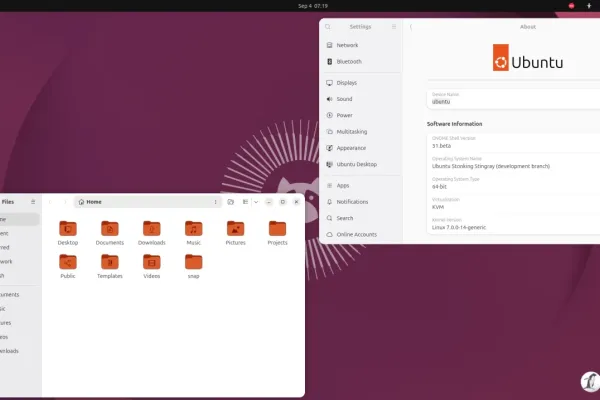Select the highlighted Home entry in Files sidebar

click(19, 219)
